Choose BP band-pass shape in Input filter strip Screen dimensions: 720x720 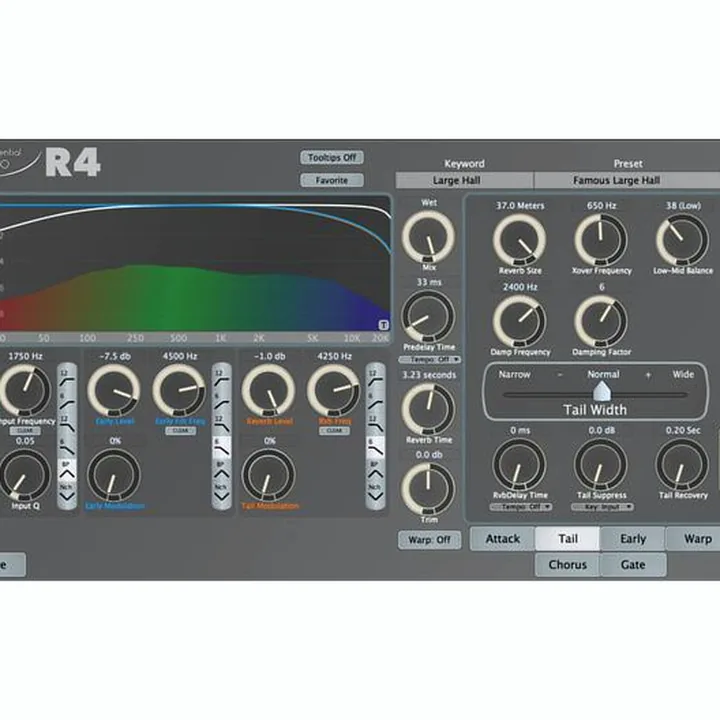[67, 470]
